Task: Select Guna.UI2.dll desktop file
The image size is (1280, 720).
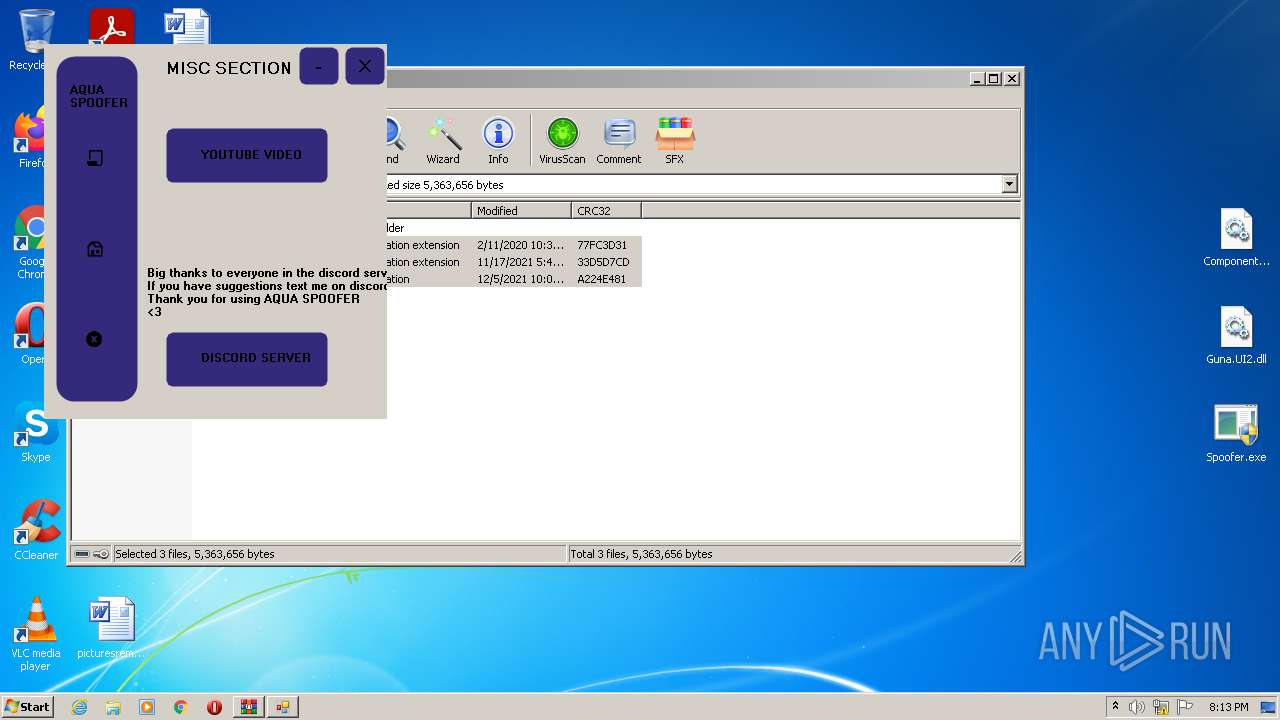Action: coord(1236,336)
